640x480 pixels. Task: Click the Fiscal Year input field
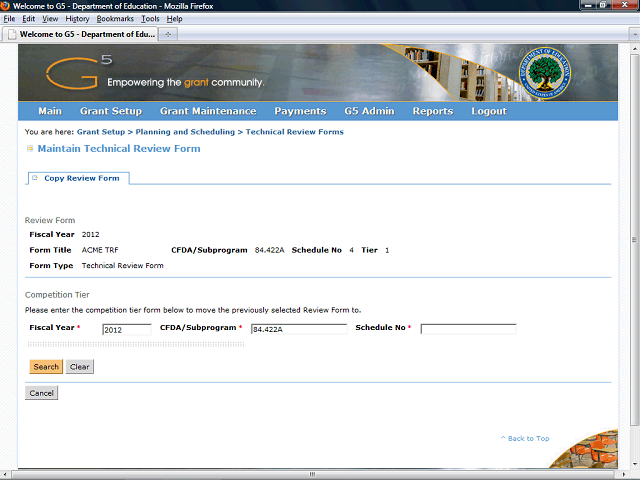coord(127,329)
